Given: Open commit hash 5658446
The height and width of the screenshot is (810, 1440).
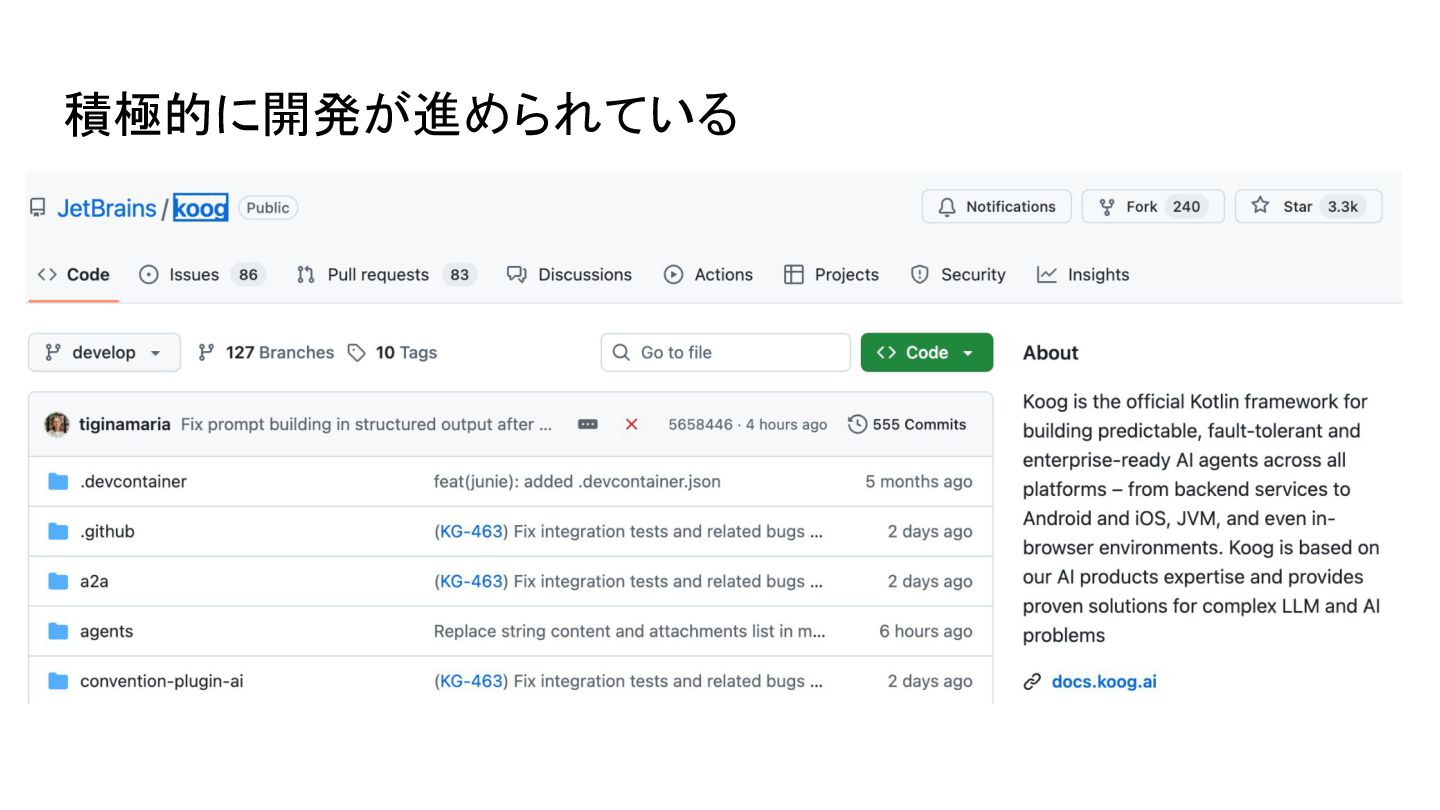Looking at the screenshot, I should pyautogui.click(x=700, y=424).
